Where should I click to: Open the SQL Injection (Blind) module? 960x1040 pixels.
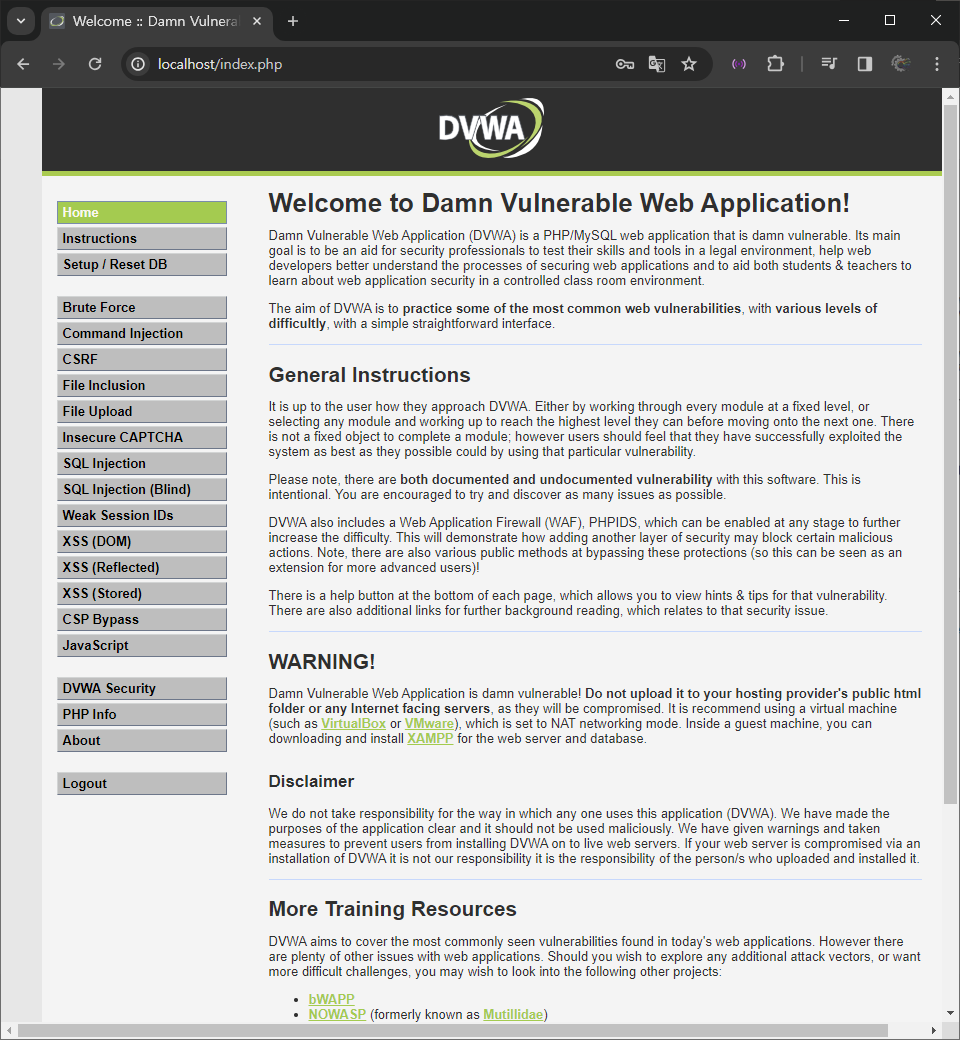[142, 489]
